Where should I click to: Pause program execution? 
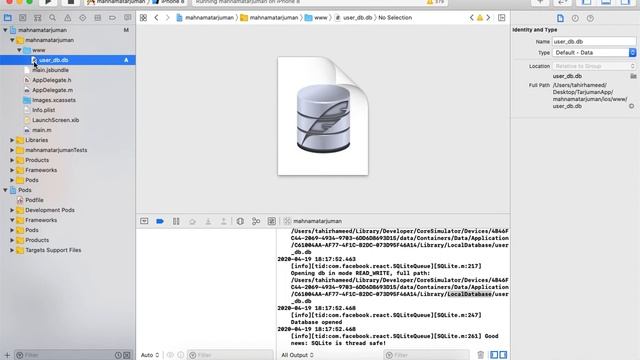[176, 221]
